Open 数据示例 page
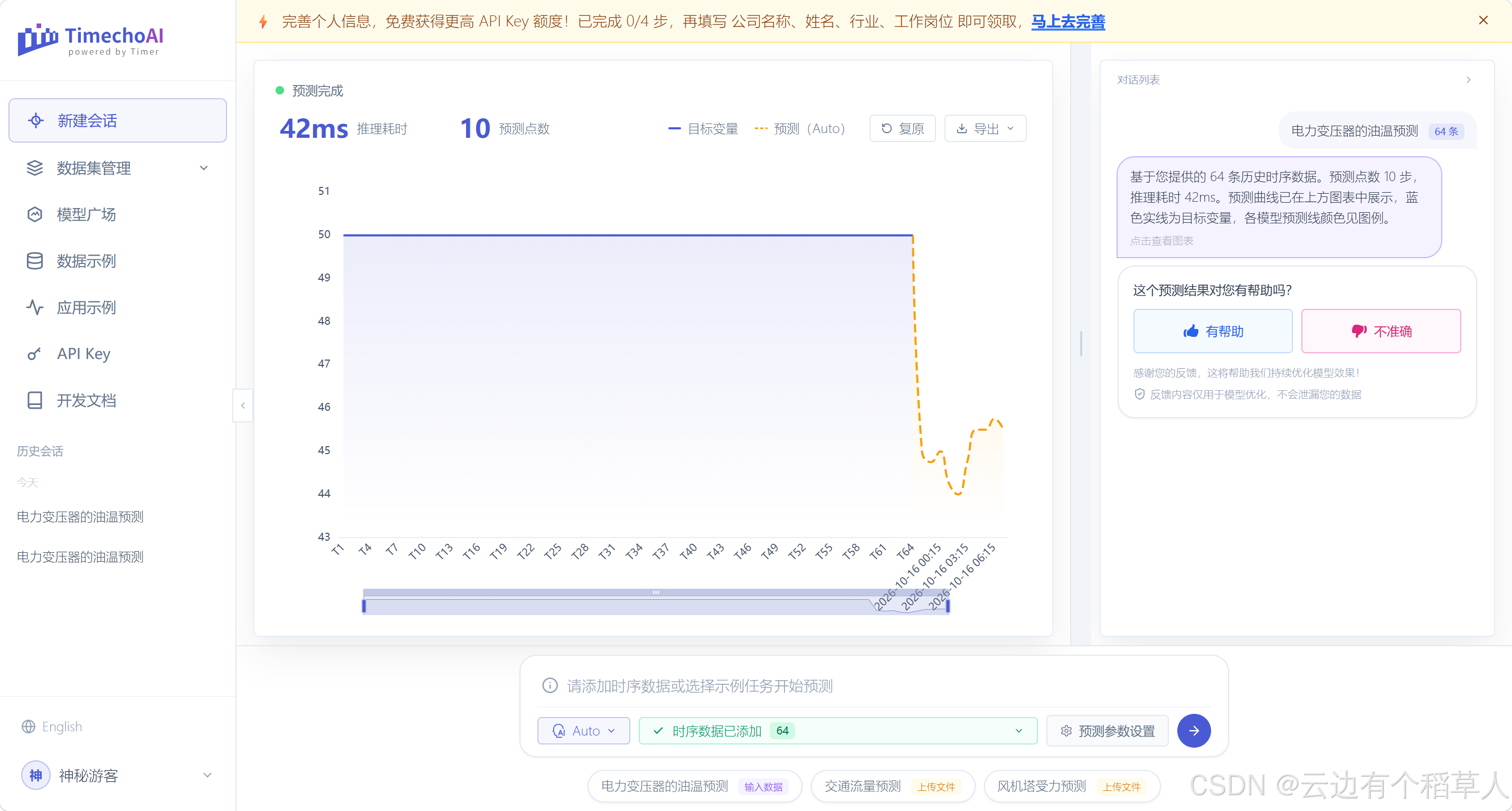The height and width of the screenshot is (811, 1512). [117, 260]
